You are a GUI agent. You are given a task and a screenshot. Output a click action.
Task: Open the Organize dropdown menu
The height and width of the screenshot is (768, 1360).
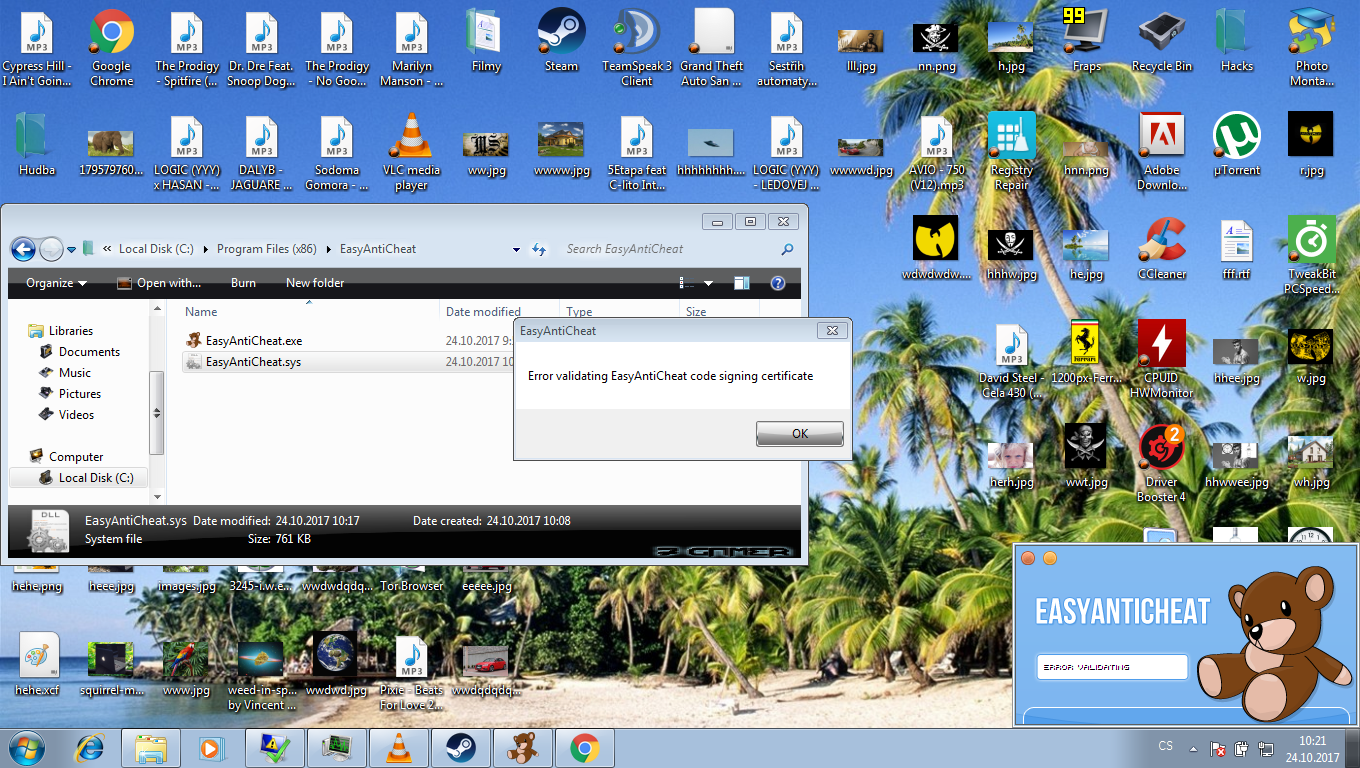56,283
